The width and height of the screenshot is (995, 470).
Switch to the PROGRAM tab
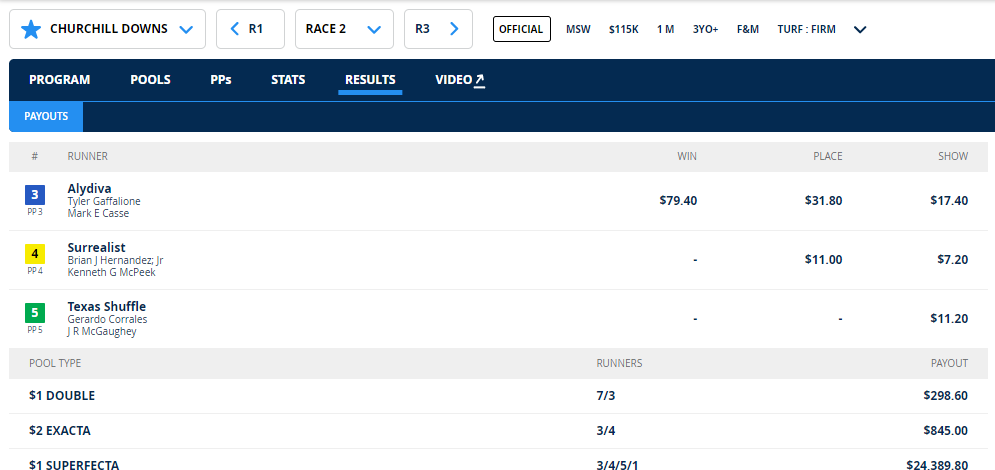60,80
